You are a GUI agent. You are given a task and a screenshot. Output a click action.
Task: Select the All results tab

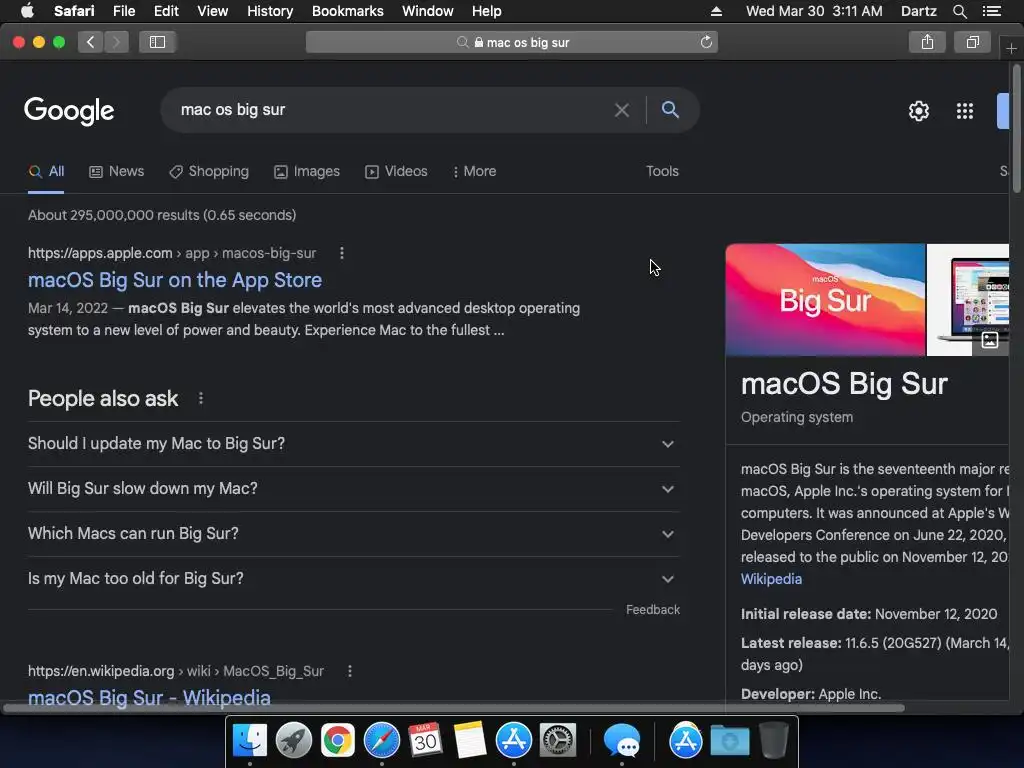pos(46,172)
